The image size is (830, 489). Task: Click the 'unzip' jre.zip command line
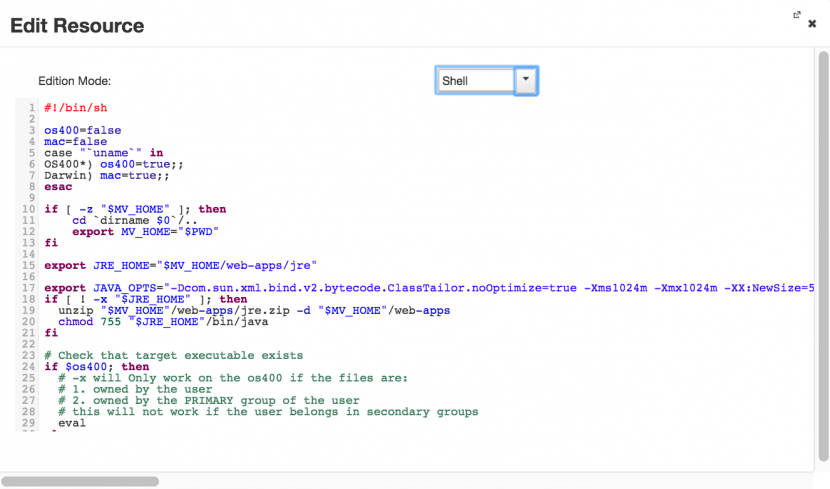(254, 310)
